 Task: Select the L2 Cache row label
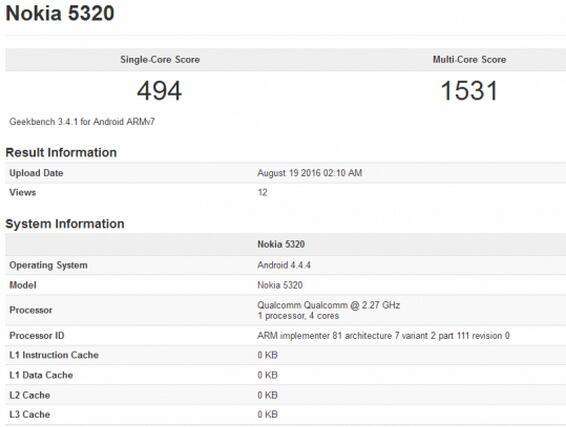(x=30, y=395)
